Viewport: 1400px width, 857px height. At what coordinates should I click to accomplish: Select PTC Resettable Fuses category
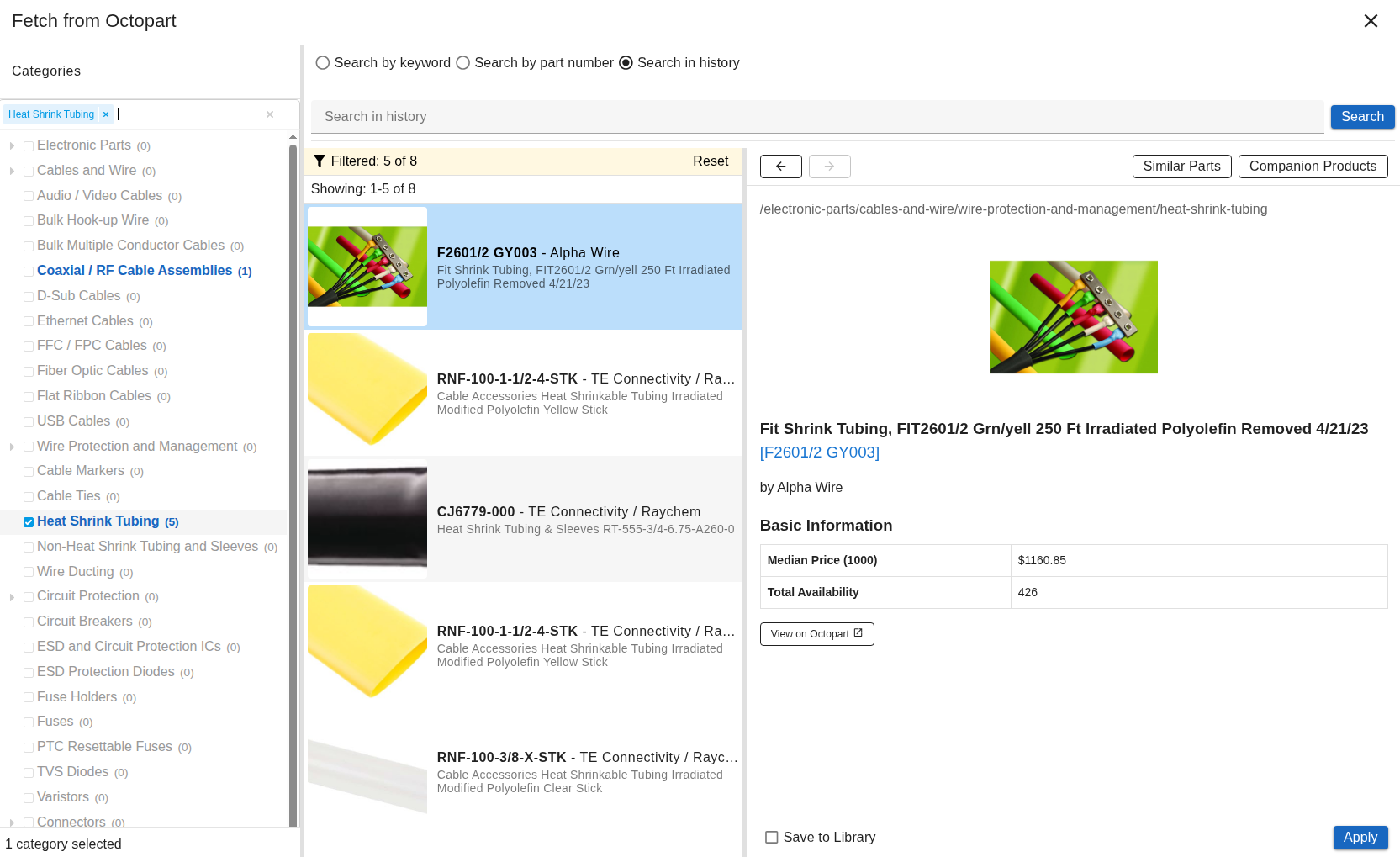(x=104, y=747)
